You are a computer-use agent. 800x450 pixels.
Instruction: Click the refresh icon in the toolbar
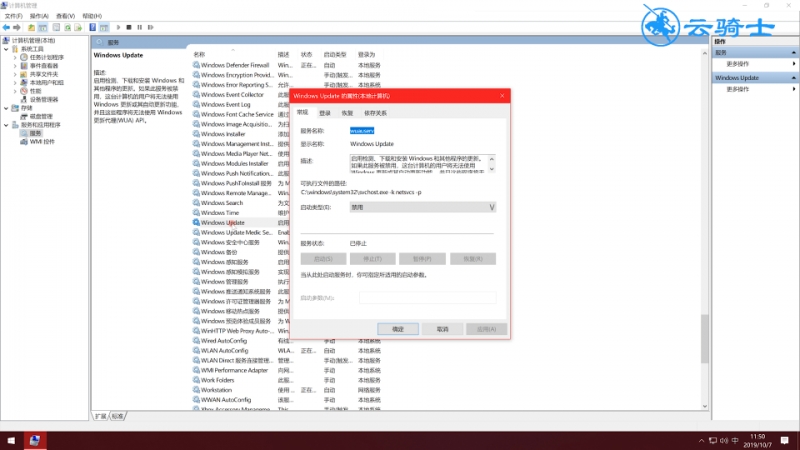(x=67, y=28)
